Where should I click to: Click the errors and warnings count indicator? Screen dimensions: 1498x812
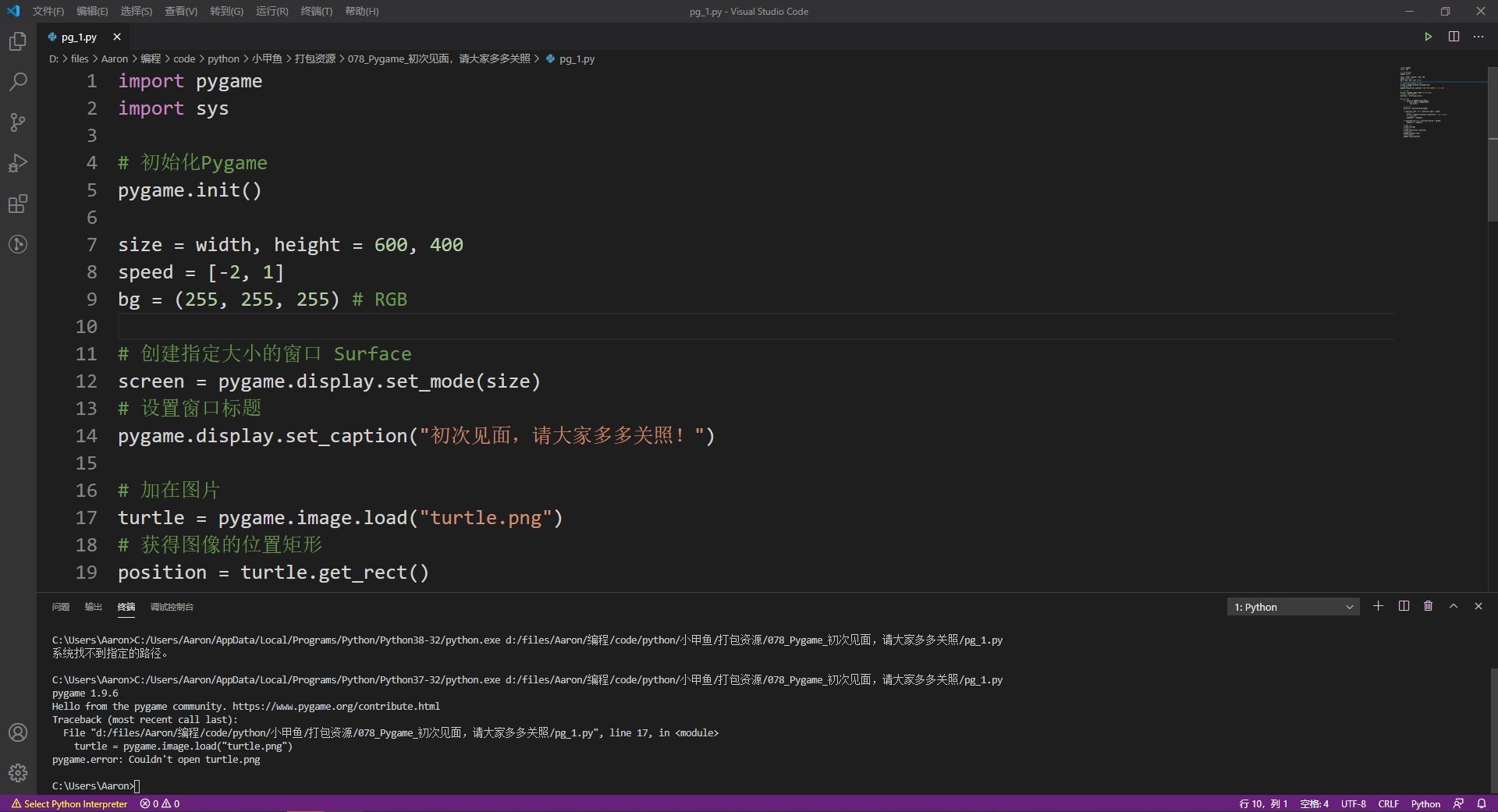[x=160, y=803]
